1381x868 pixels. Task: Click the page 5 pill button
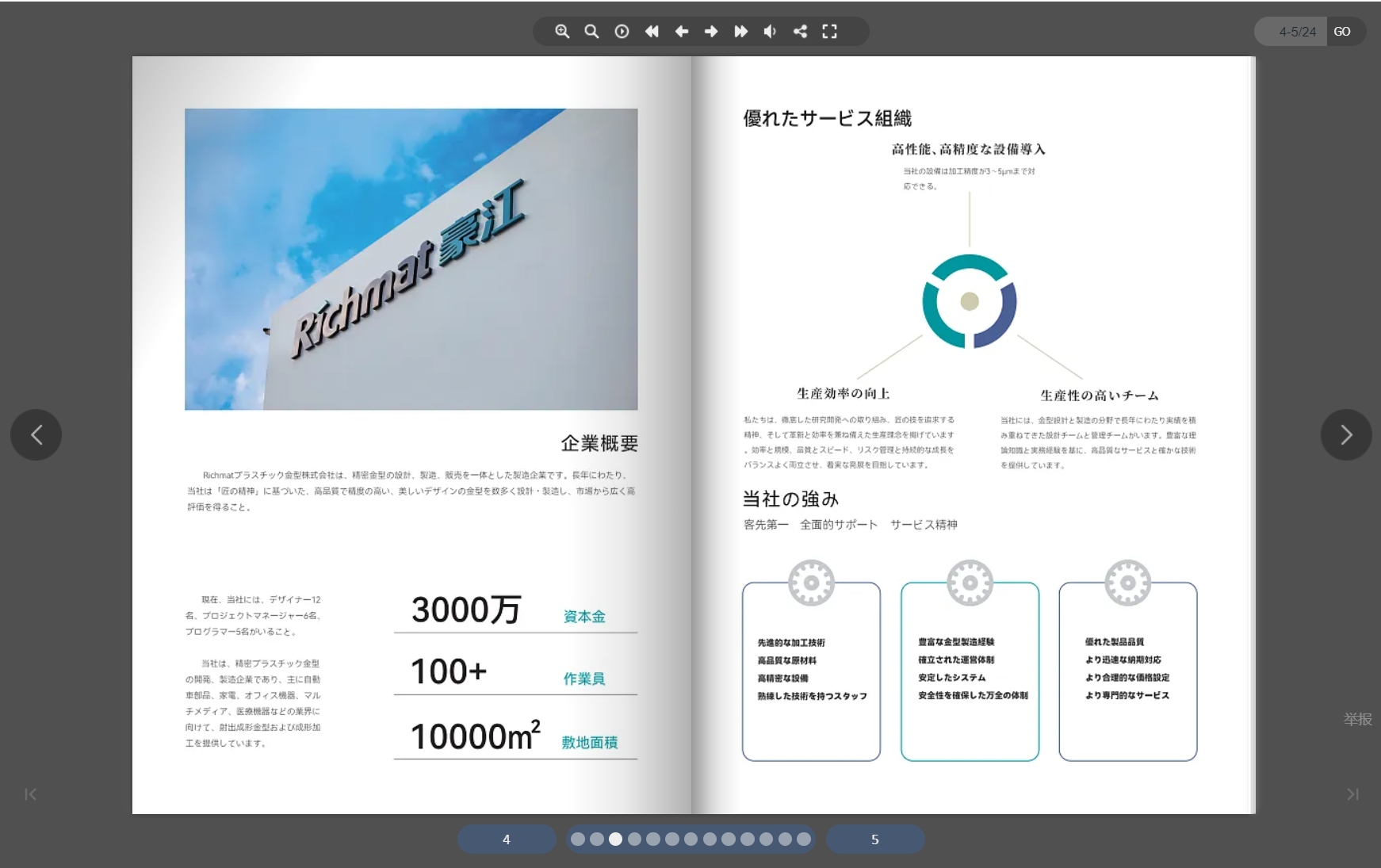pyautogui.click(x=875, y=839)
